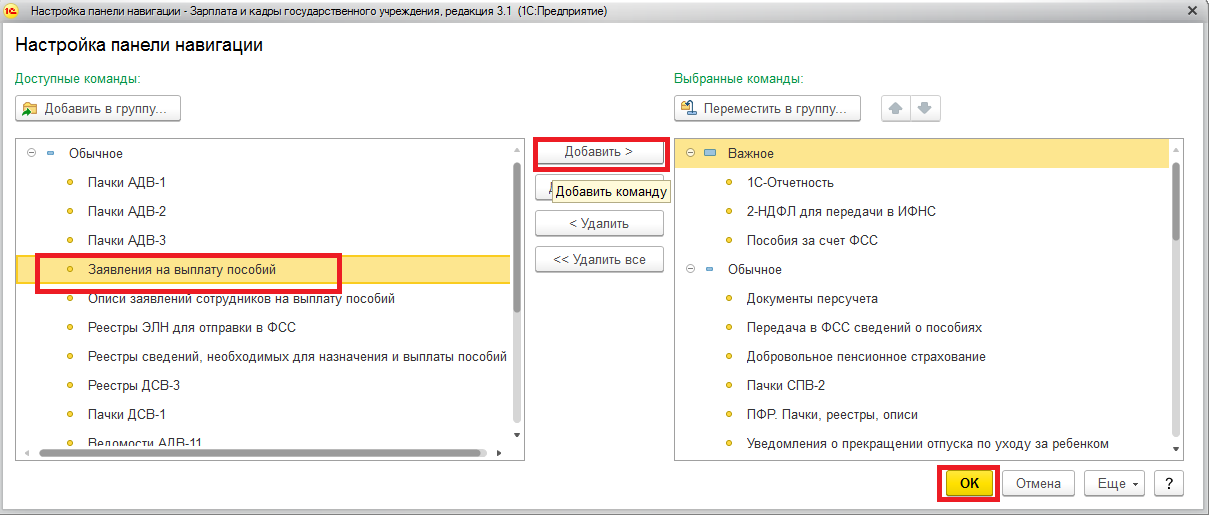Click the '< Удалить' button
Image resolution: width=1211 pixels, height=515 pixels.
click(599, 224)
